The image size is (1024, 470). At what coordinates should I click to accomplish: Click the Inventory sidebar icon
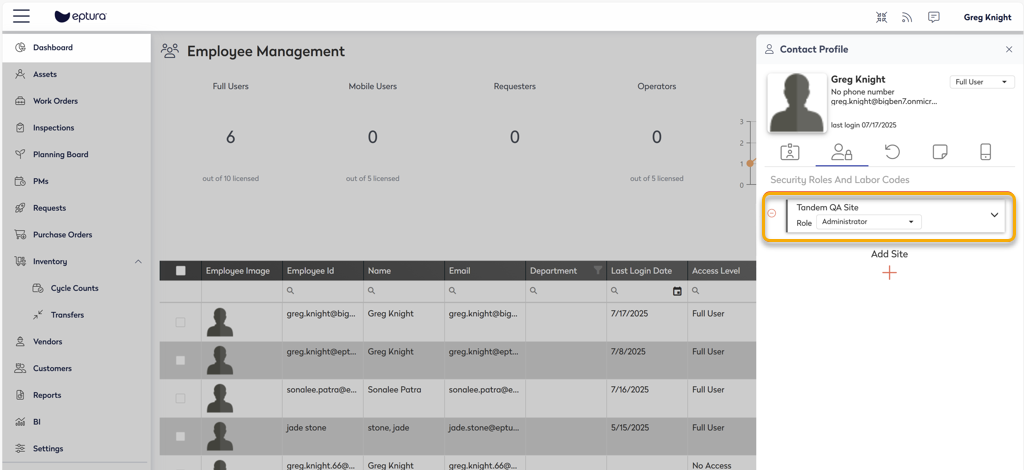coord(20,261)
